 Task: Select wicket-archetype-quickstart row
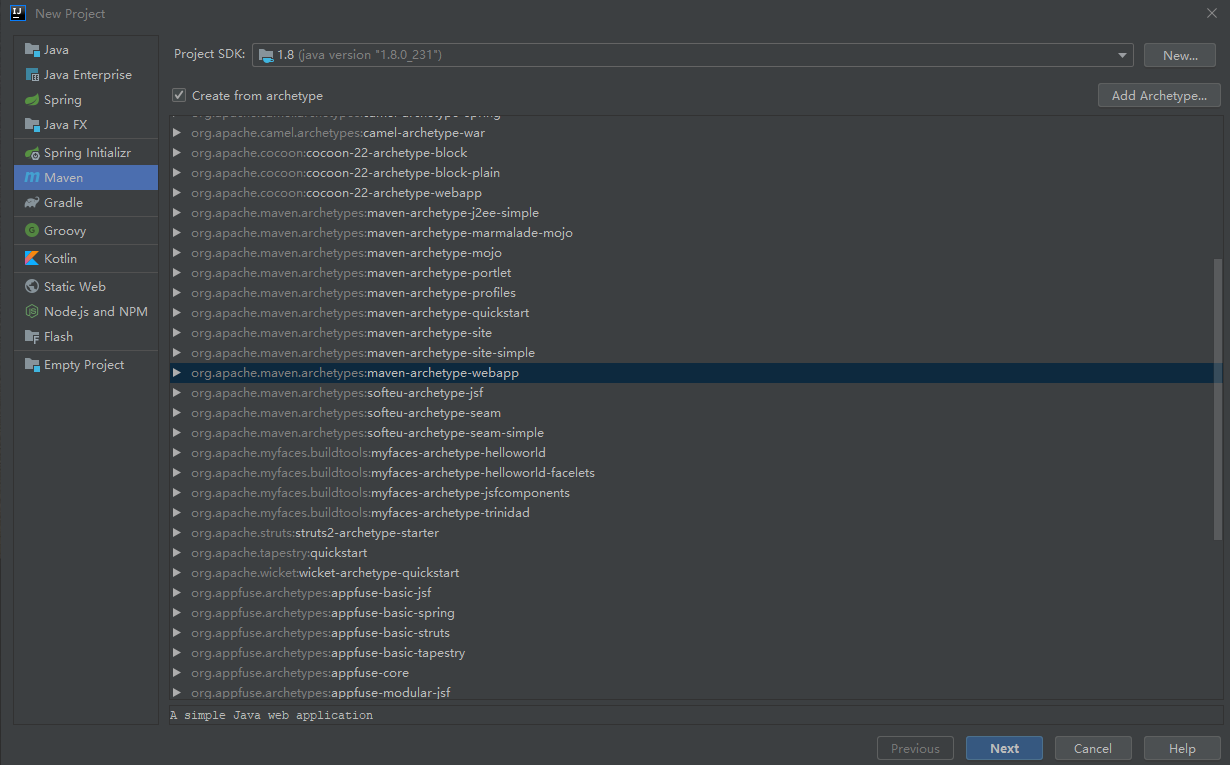click(x=695, y=573)
